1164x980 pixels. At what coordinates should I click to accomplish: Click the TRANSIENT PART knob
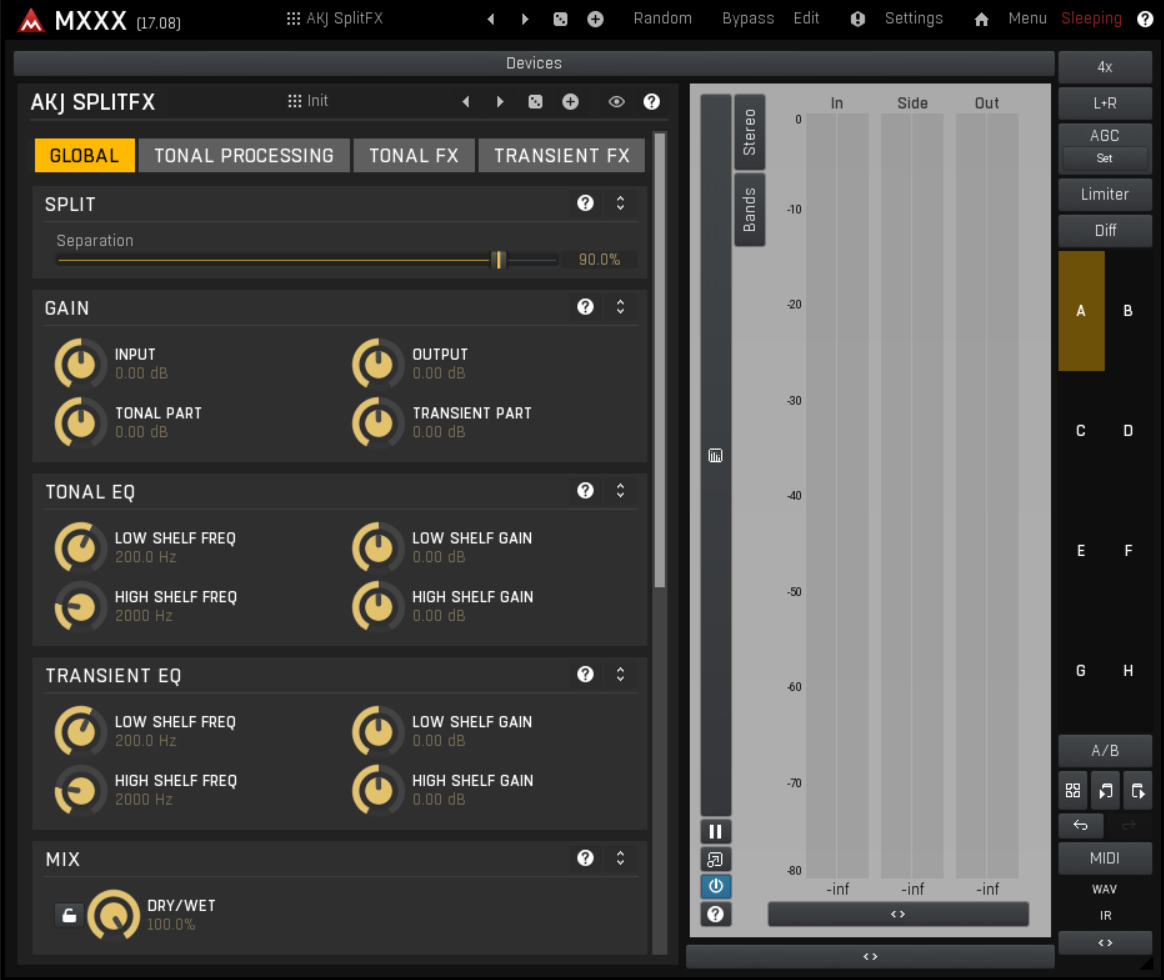point(378,422)
